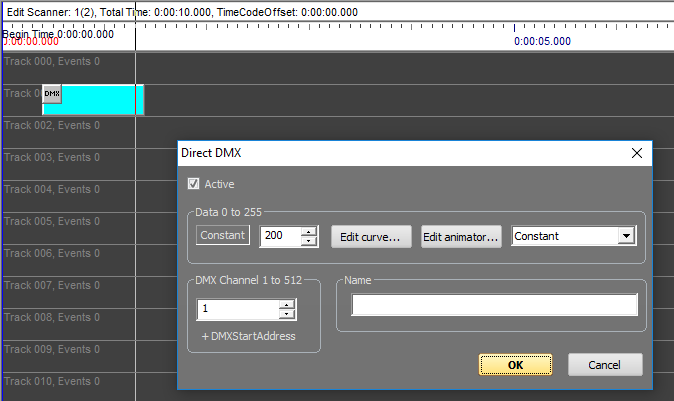Viewport: 674px width, 401px height.
Task: Open the Edit curve dialog
Action: (x=370, y=237)
